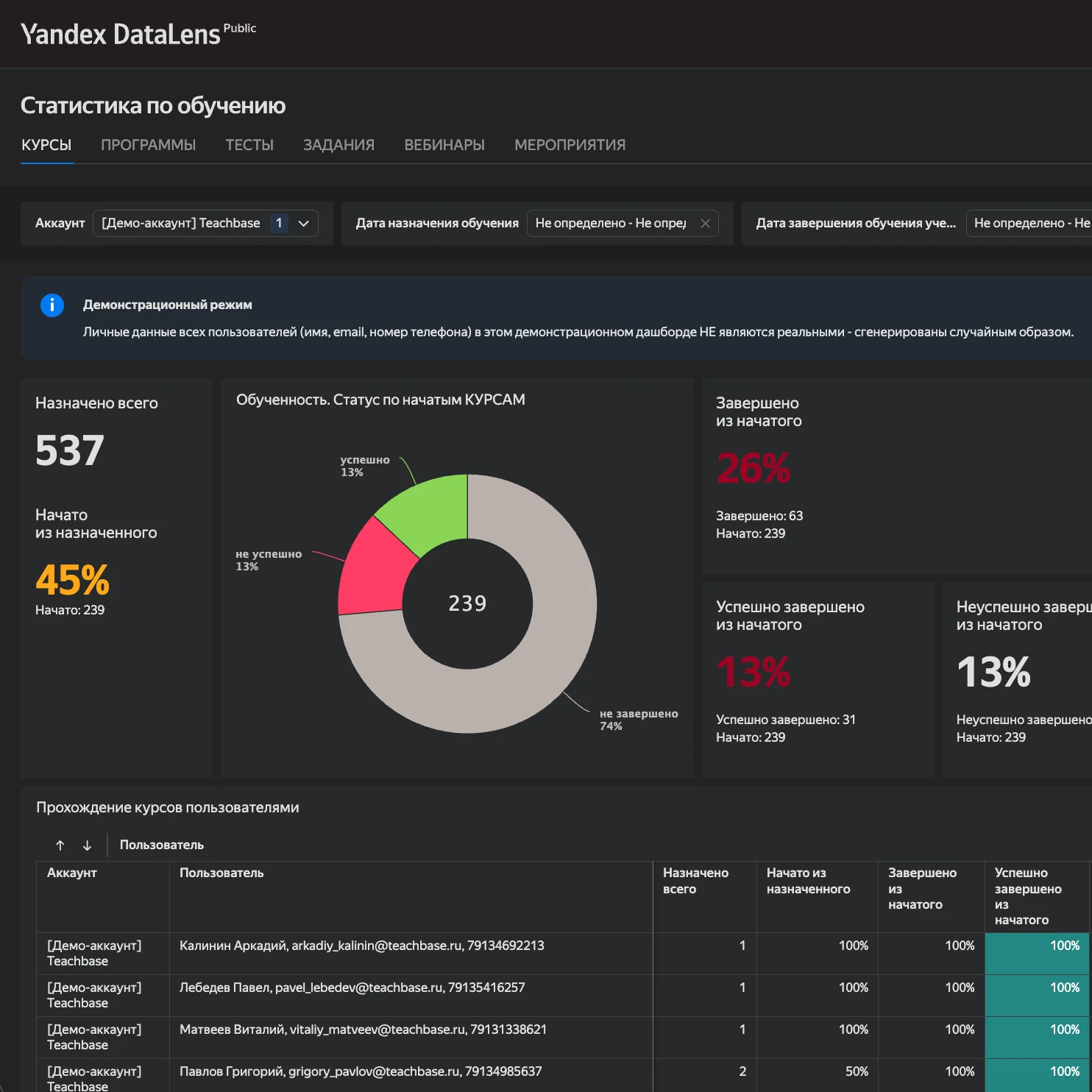
Task: Open the КУРСЫ tab
Action: click(46, 145)
